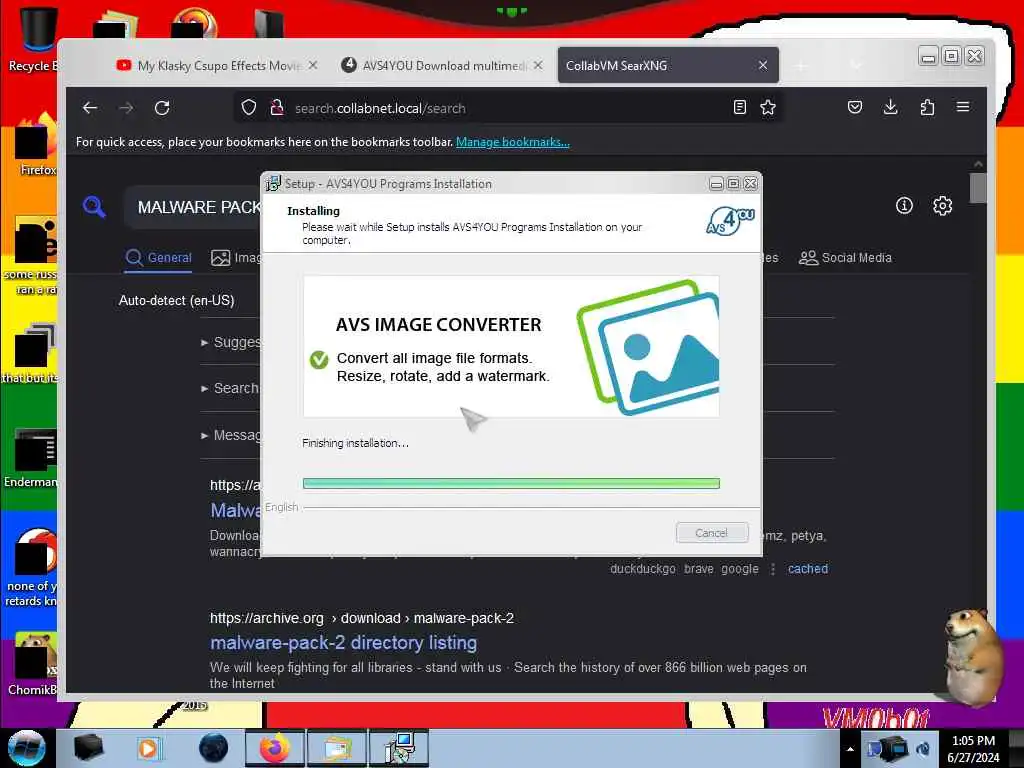Open Auto-detect (en-US) language dropdown
The width and height of the screenshot is (1024, 768).
coord(176,300)
